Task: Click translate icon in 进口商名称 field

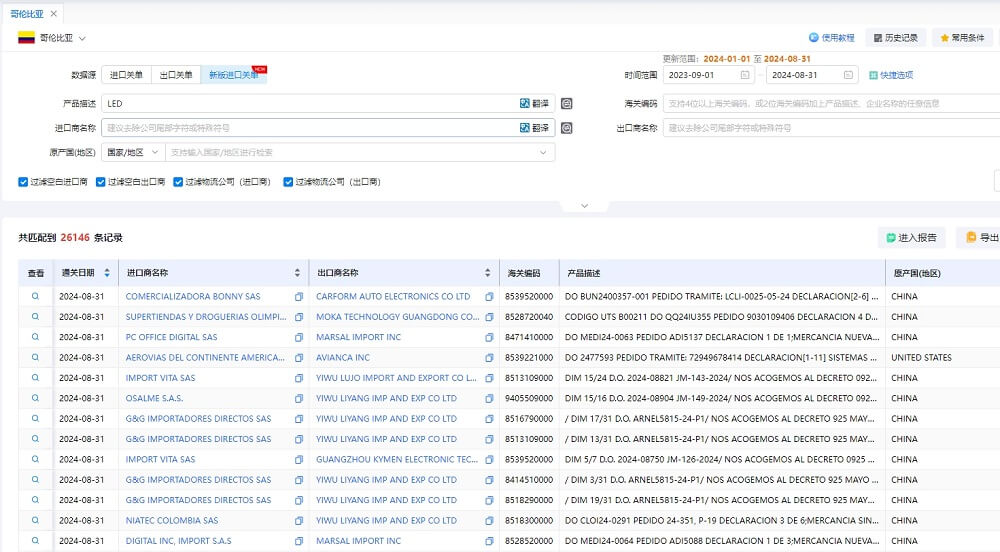Action: point(534,128)
